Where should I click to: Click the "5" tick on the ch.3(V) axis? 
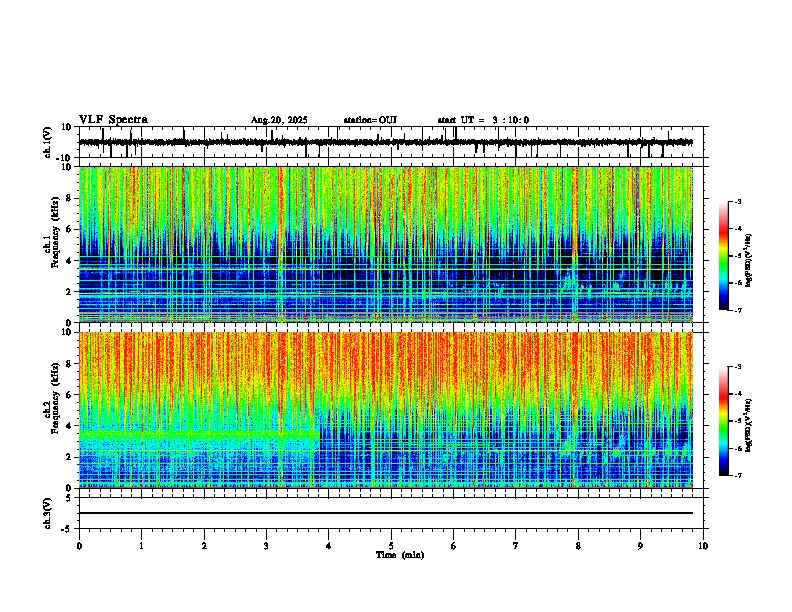70,498
